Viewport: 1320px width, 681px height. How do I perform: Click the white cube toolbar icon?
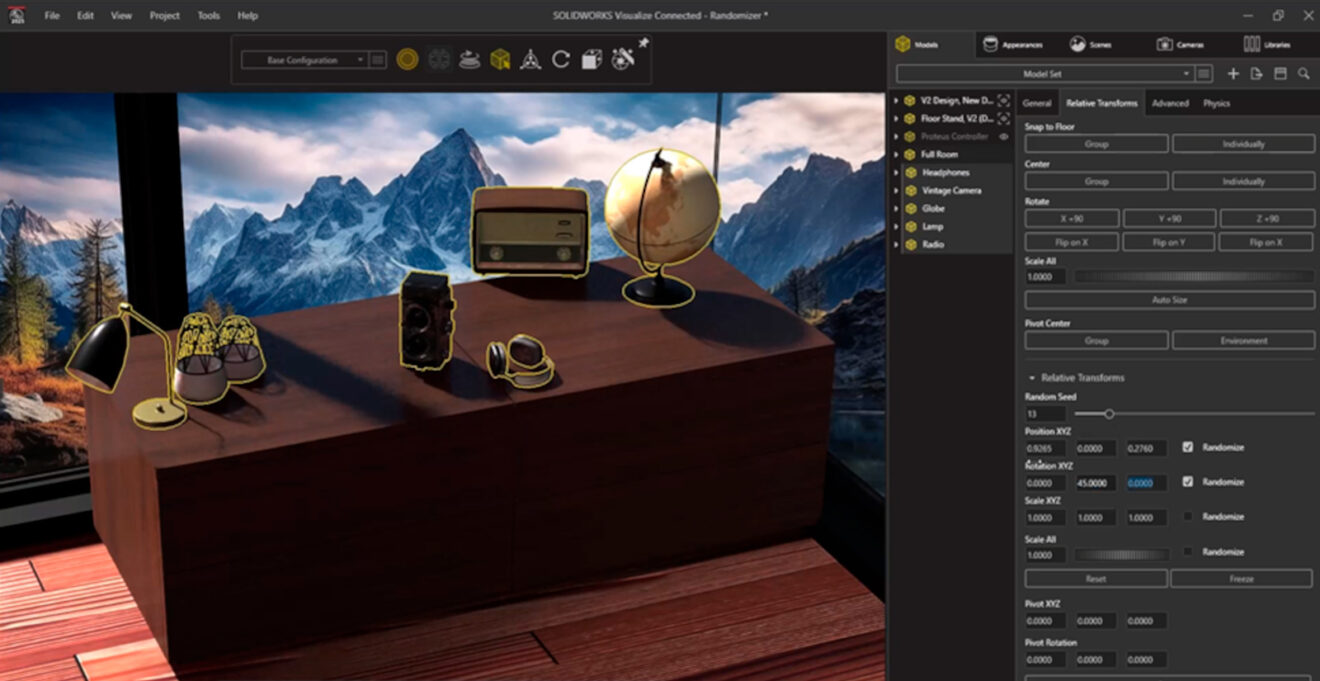pyautogui.click(x=592, y=60)
